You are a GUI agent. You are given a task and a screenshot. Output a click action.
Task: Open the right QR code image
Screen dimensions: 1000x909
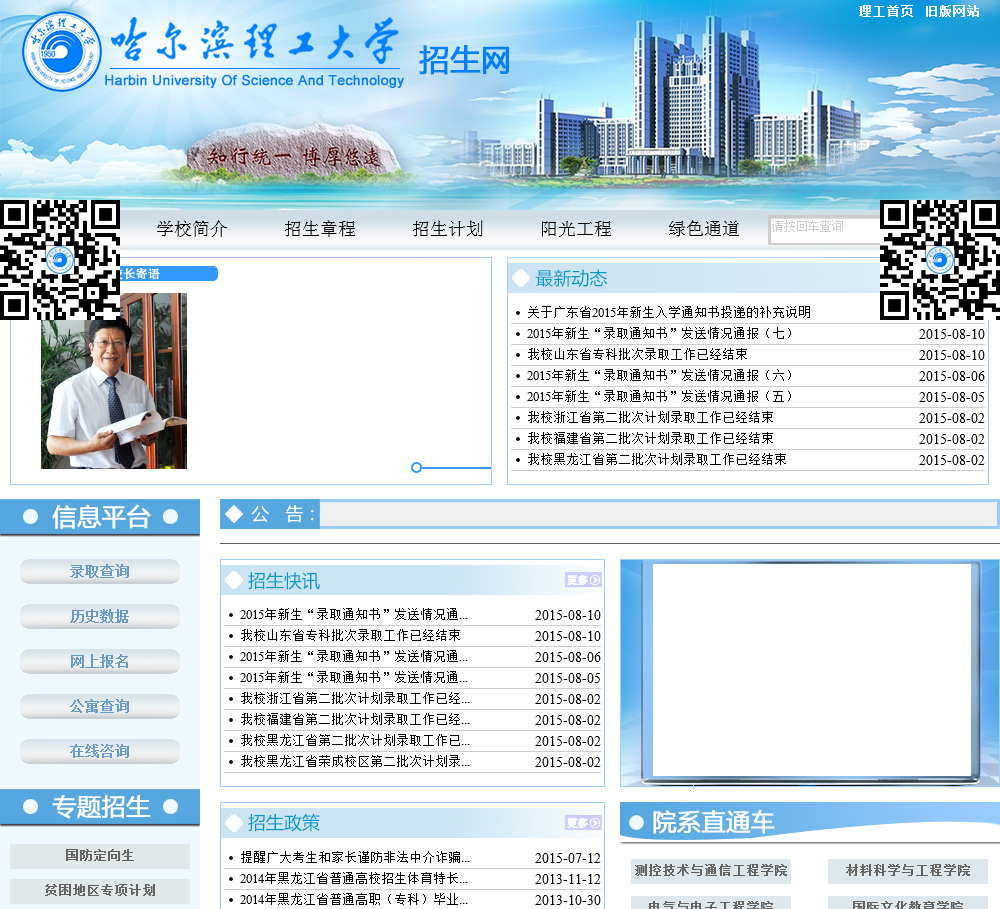point(940,260)
